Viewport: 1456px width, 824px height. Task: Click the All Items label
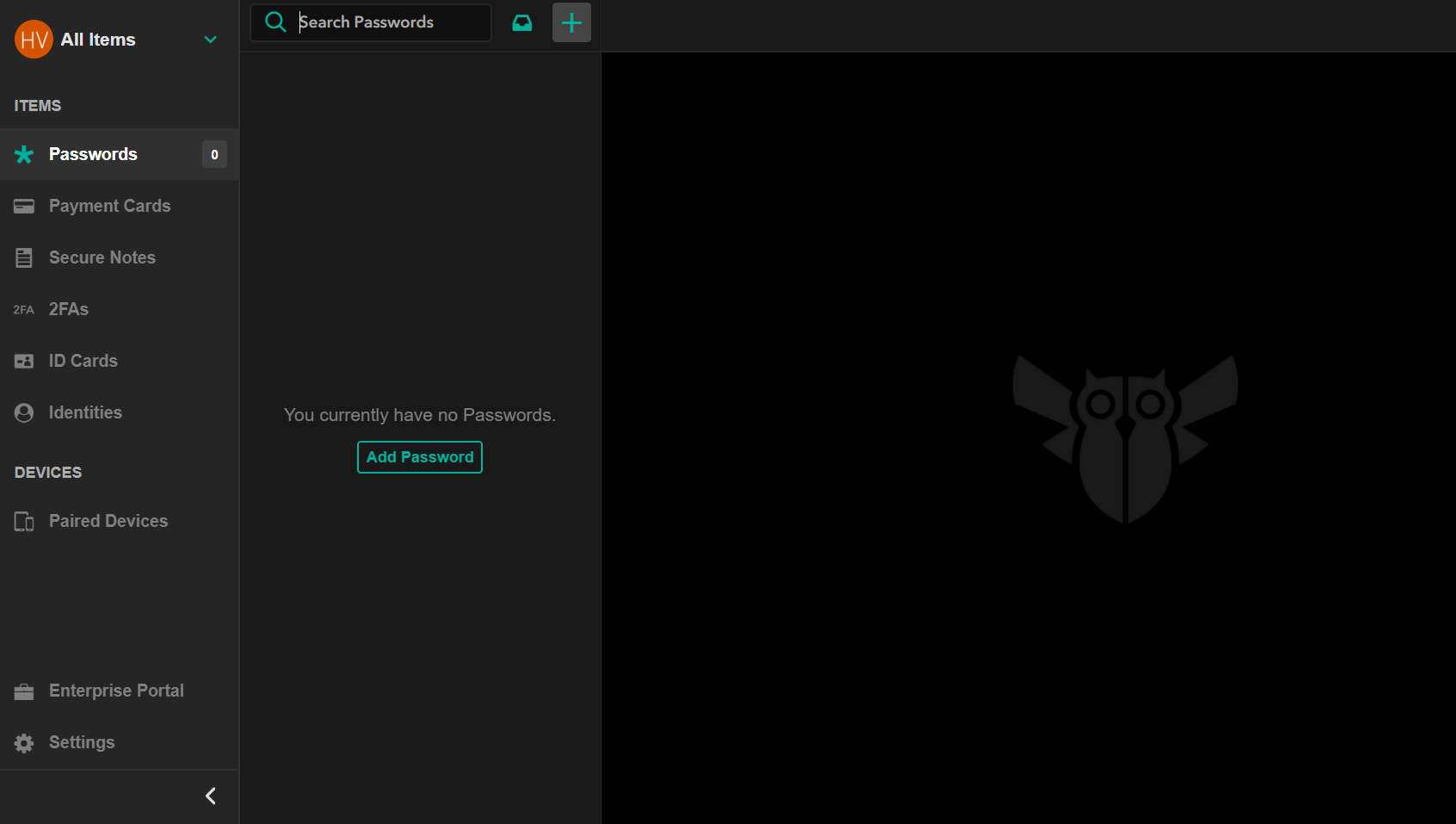(98, 40)
